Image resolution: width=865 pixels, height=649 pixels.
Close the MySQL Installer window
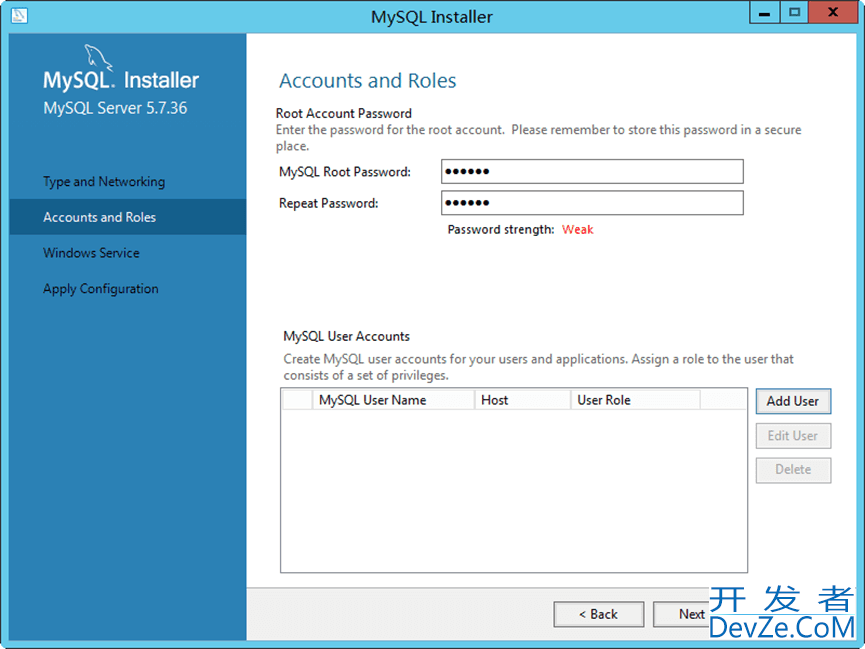coord(833,13)
